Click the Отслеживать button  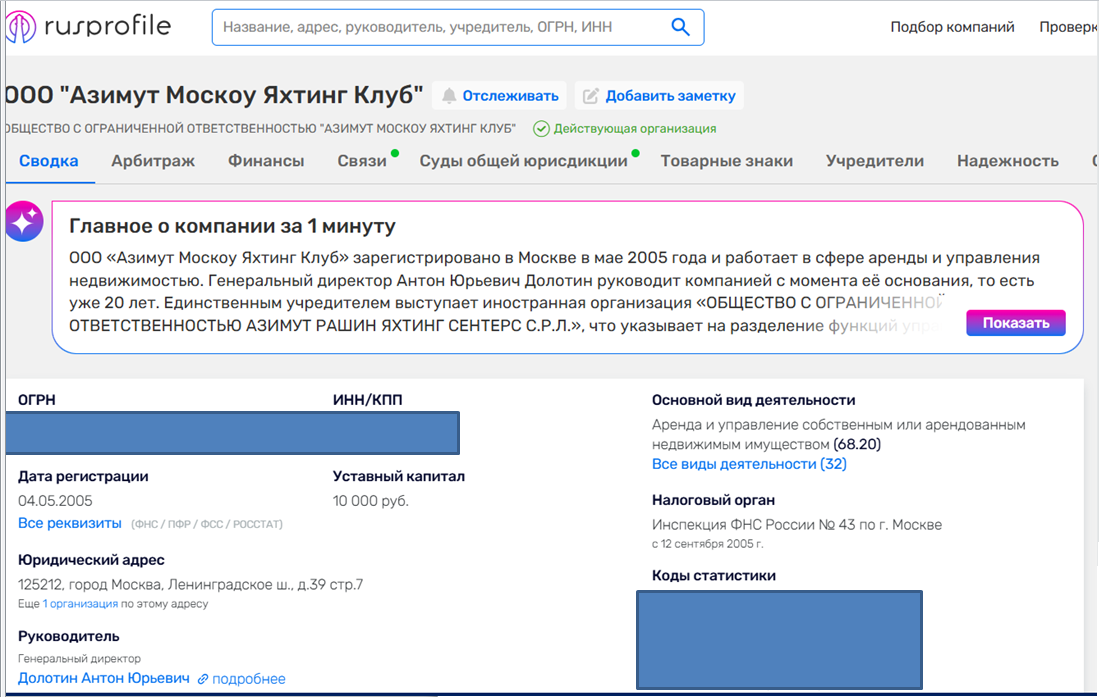(x=500, y=96)
